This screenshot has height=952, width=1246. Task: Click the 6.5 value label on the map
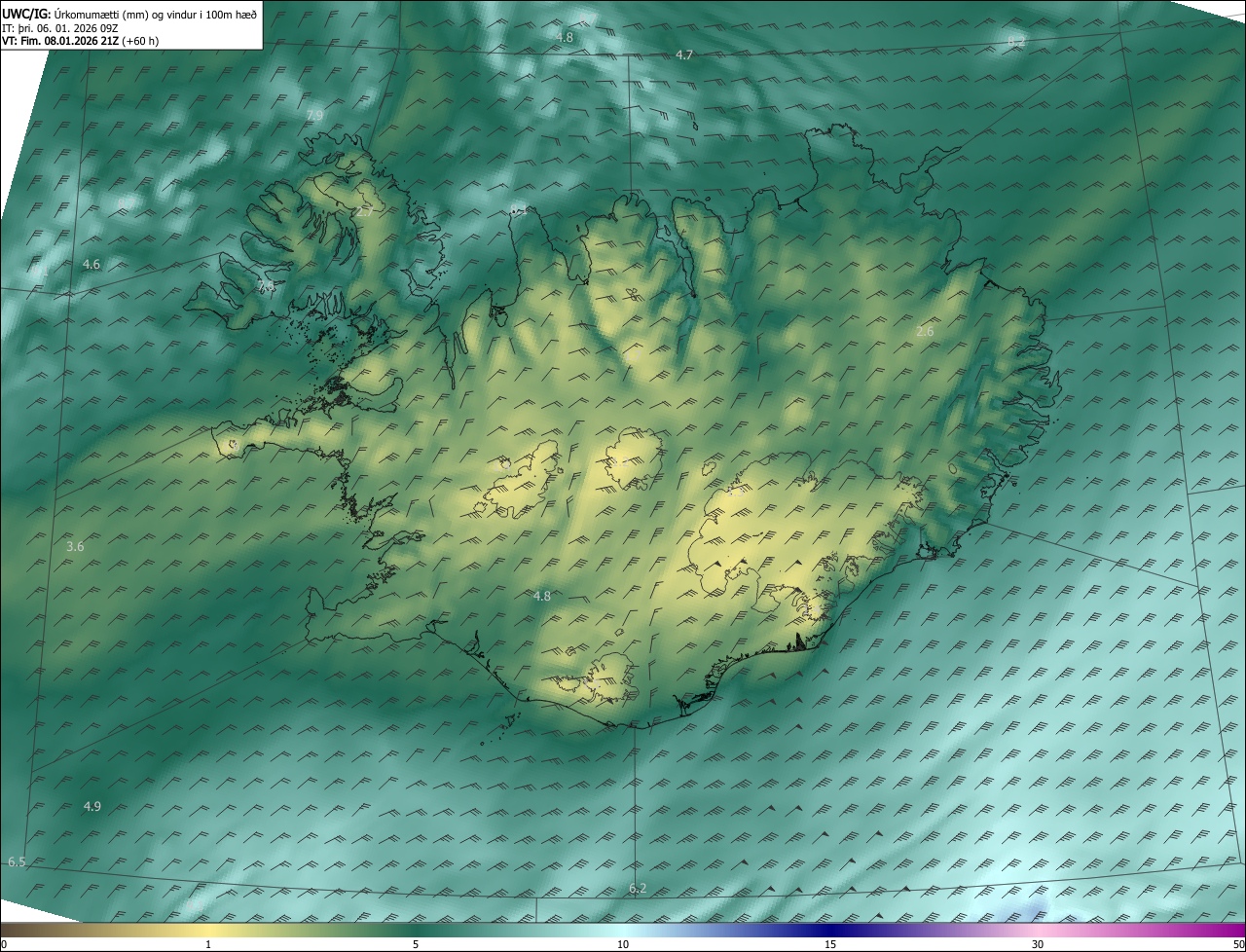tap(17, 862)
